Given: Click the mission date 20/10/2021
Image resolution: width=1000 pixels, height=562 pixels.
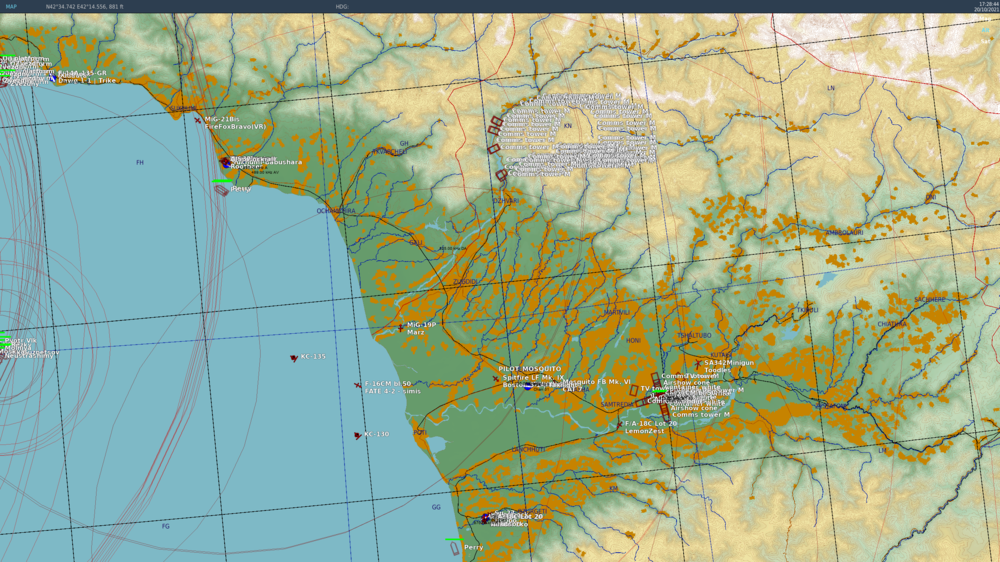Looking at the screenshot, I should pyautogui.click(x=986, y=10).
